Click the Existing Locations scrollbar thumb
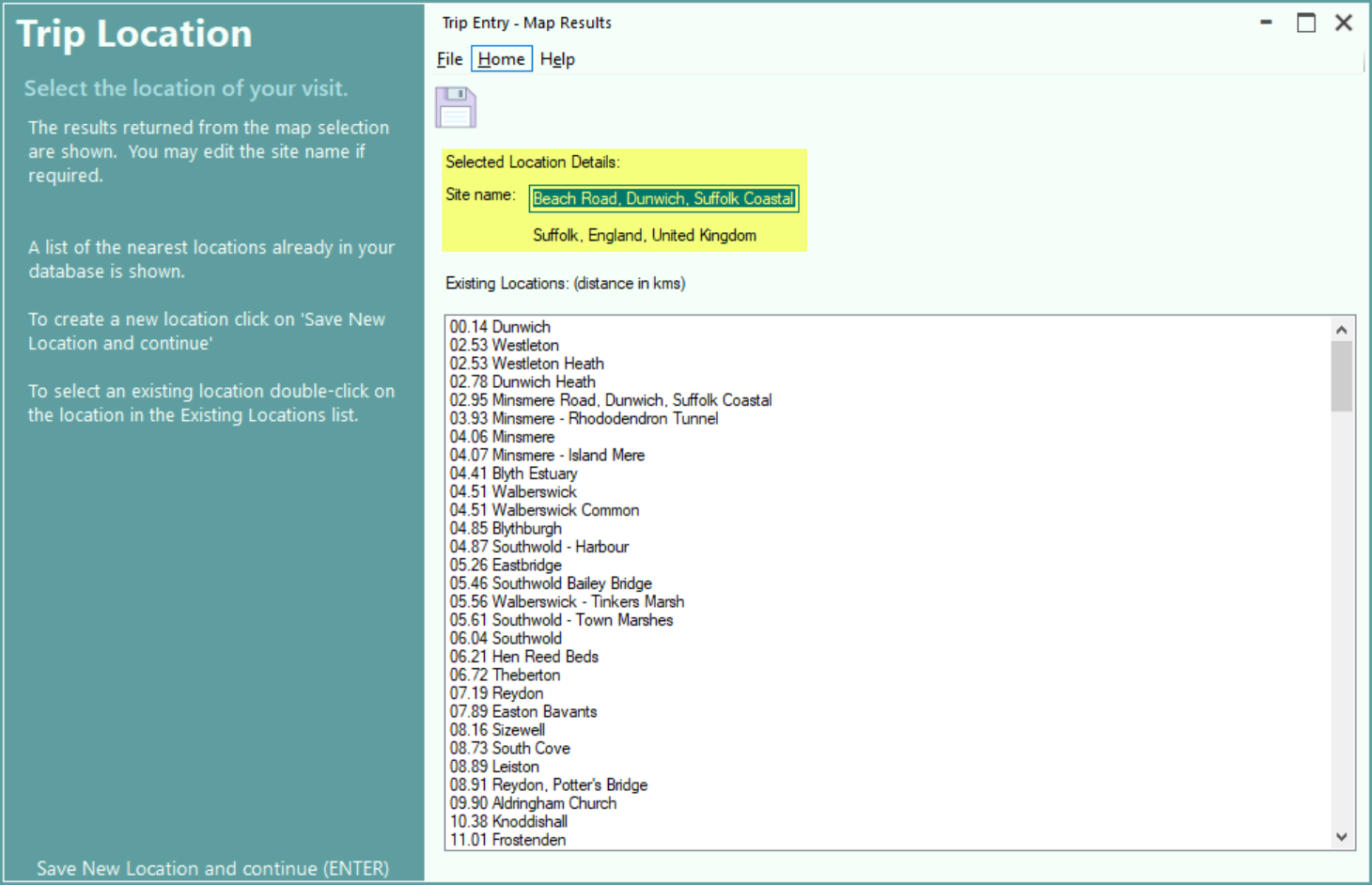 point(1342,377)
